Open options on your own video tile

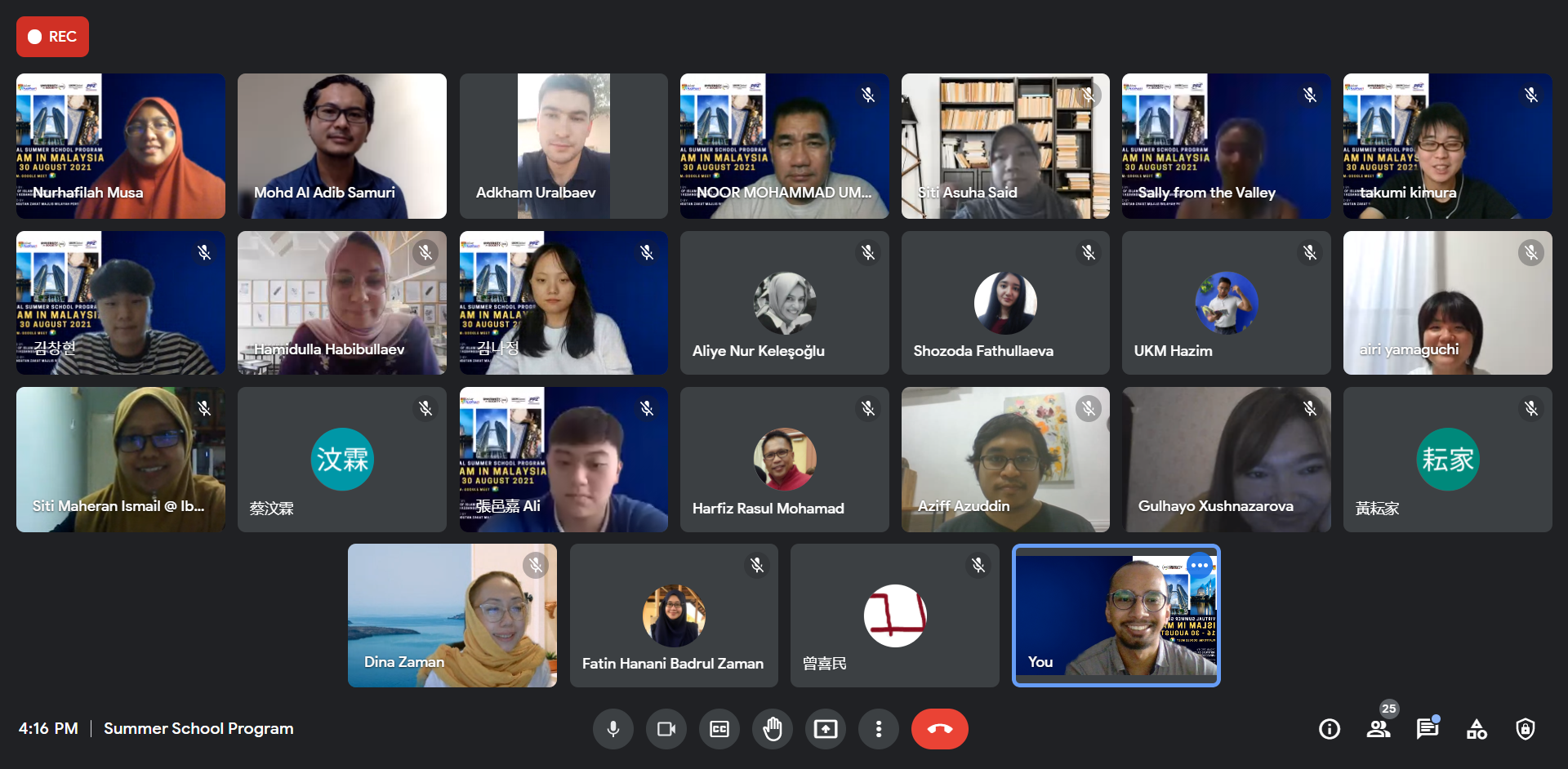(x=1200, y=565)
